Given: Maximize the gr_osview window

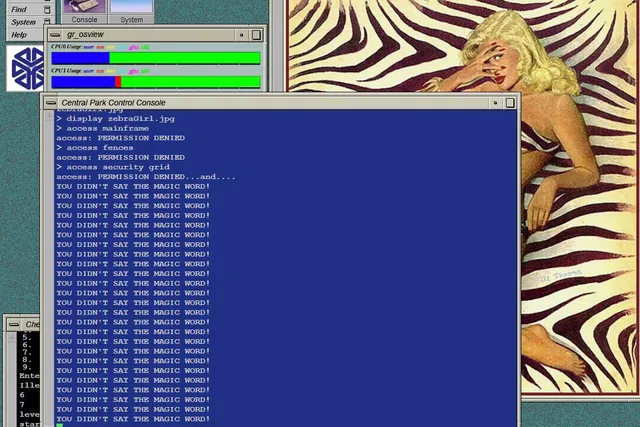Looking at the screenshot, I should [x=256, y=34].
